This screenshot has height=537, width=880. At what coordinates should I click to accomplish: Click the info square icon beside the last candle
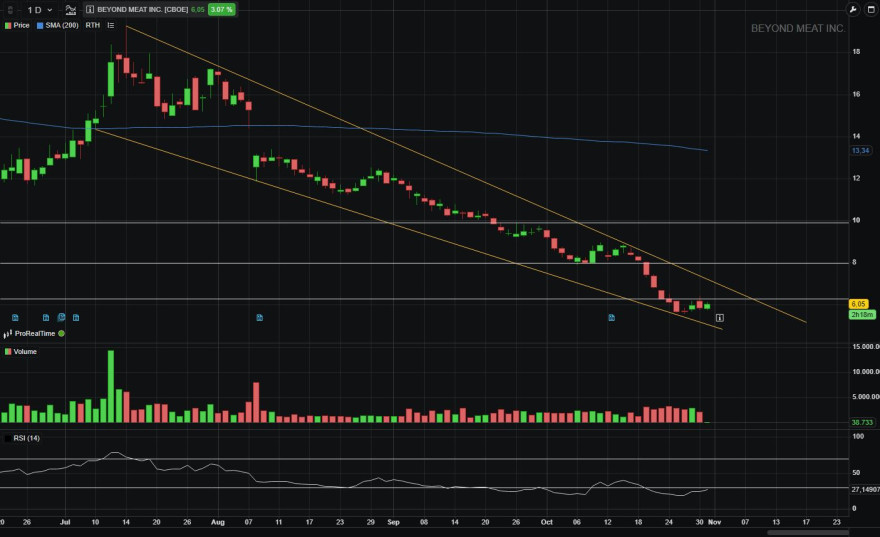719,318
